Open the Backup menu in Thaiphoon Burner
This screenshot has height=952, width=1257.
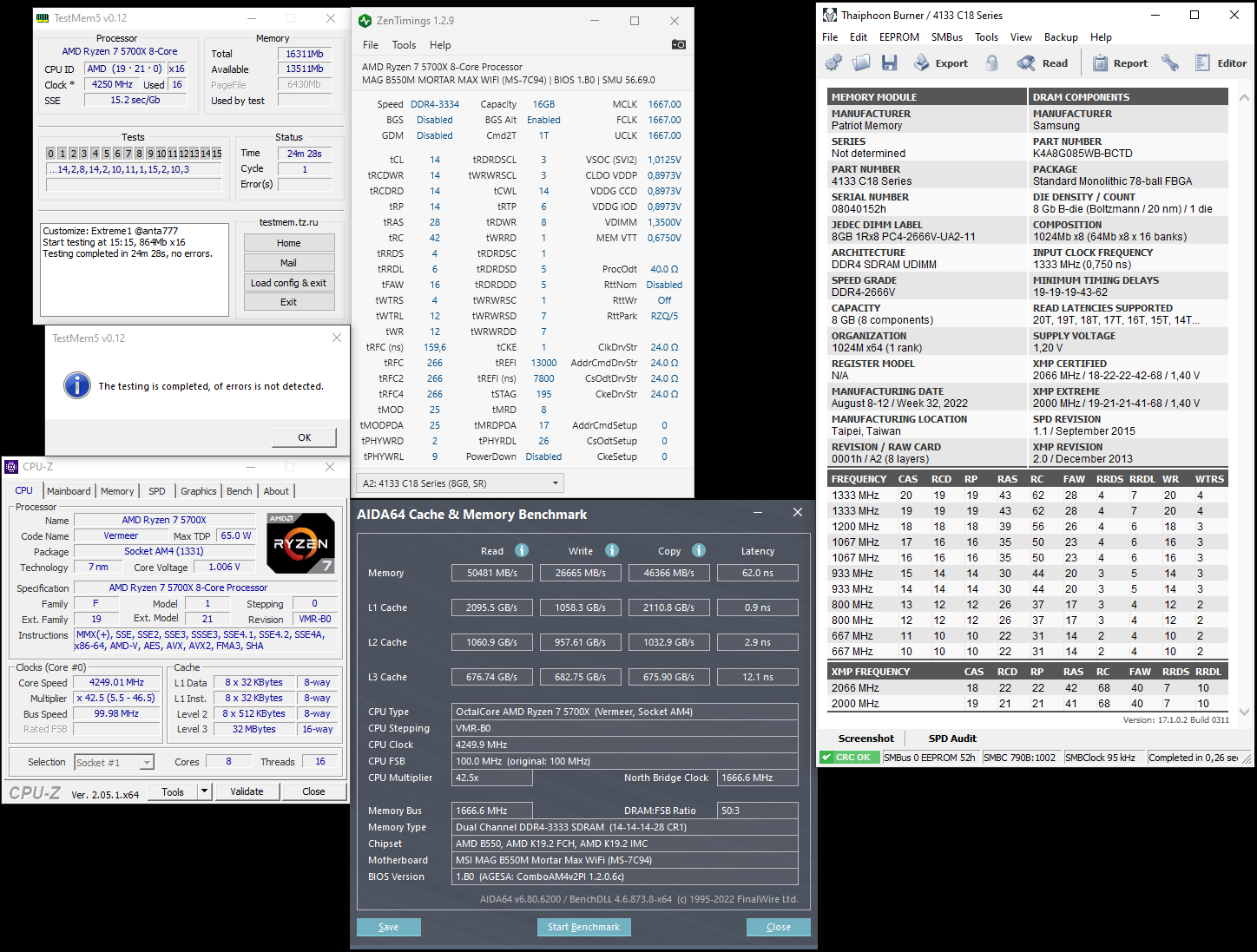1061,37
